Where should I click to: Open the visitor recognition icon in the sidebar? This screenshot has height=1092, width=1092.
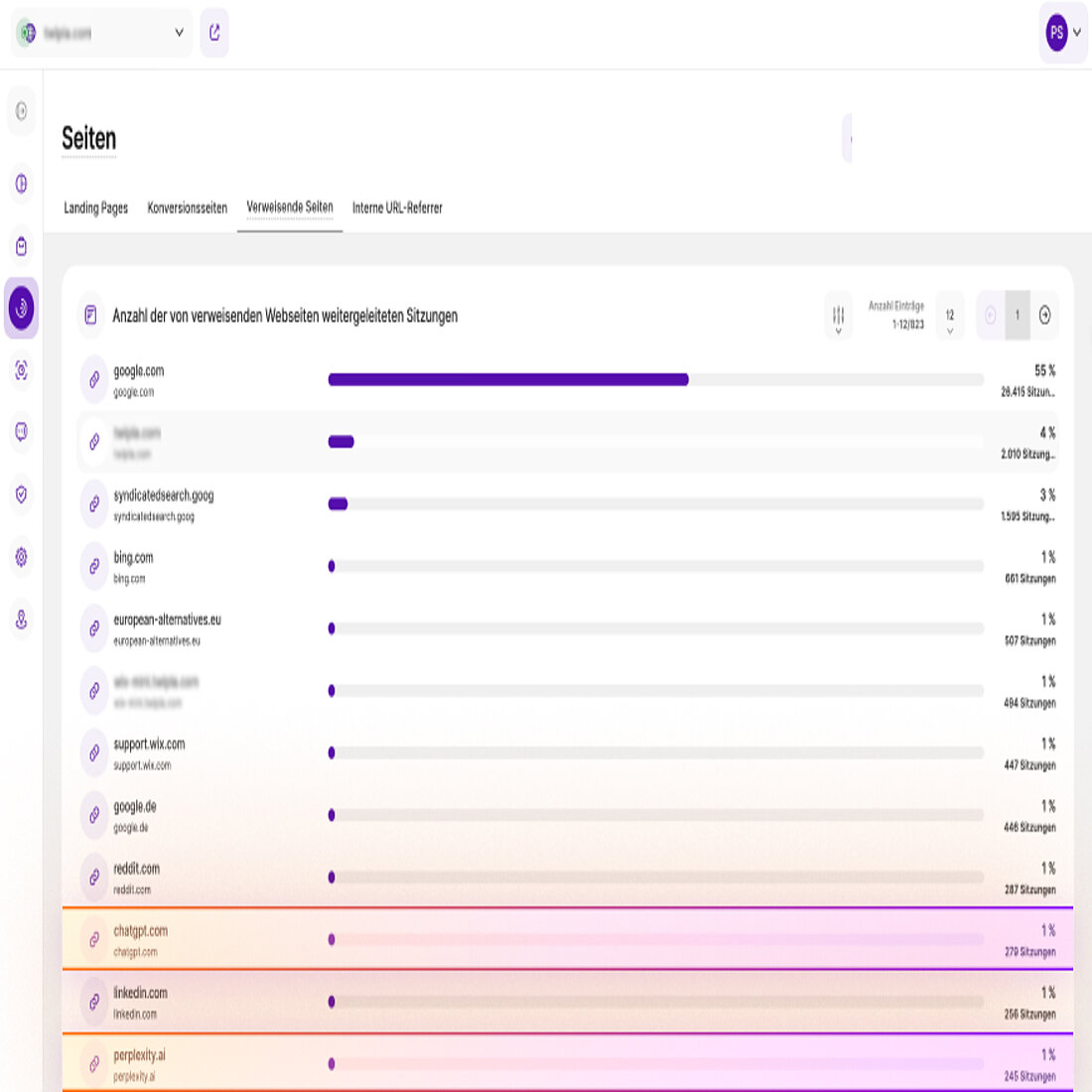point(20,370)
